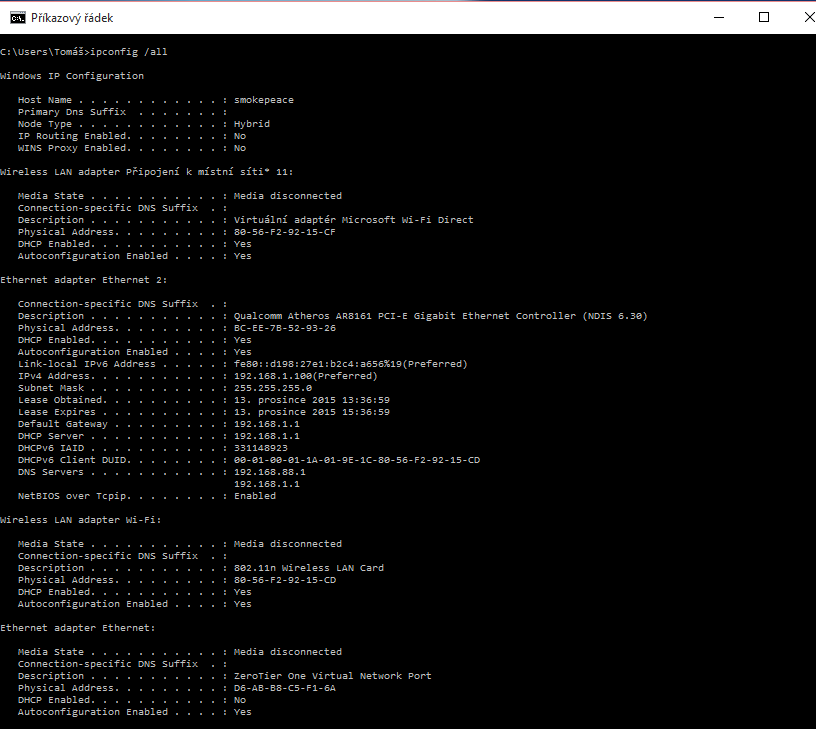Image resolution: width=816 pixels, height=729 pixels.
Task: Click the 'Wireless LAN adapter Wi-Fi:' heading
Action: 81,520
